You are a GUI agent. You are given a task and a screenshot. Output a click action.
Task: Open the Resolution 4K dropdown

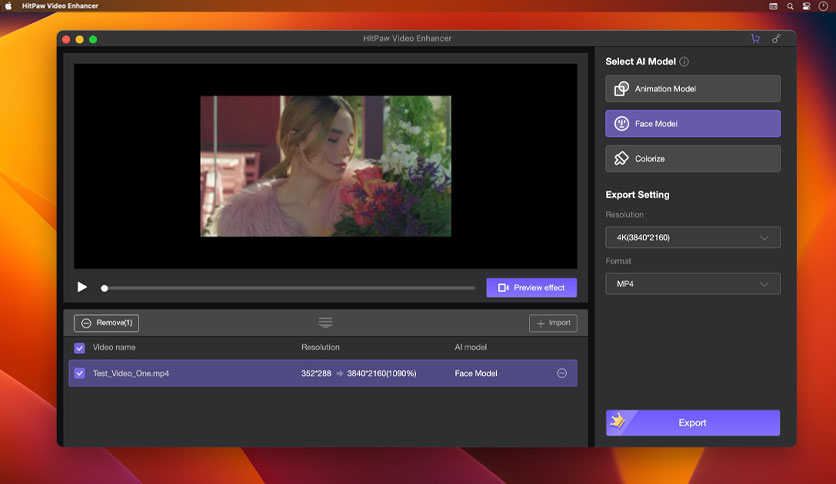coord(693,237)
